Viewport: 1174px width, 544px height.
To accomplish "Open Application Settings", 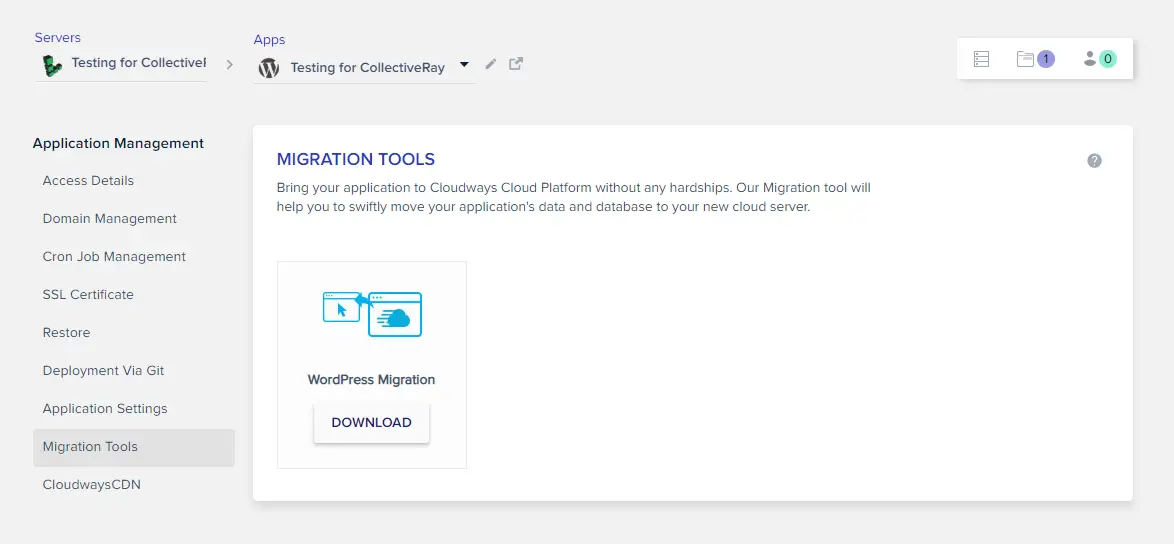I will click(105, 409).
